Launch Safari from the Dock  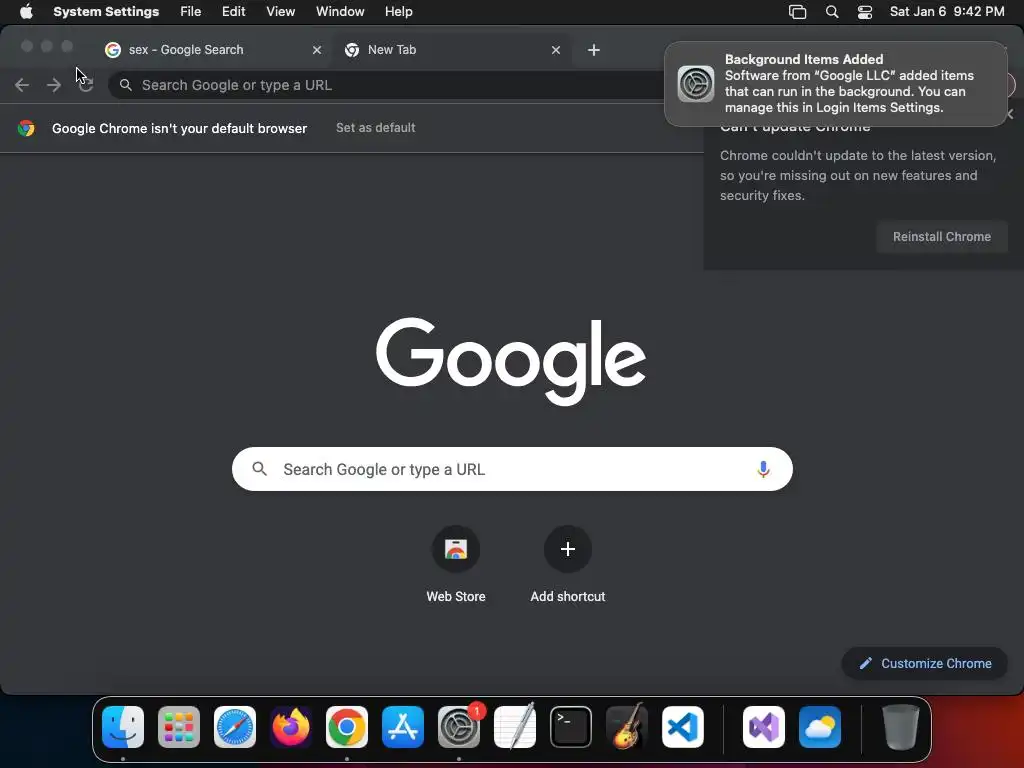pos(235,727)
